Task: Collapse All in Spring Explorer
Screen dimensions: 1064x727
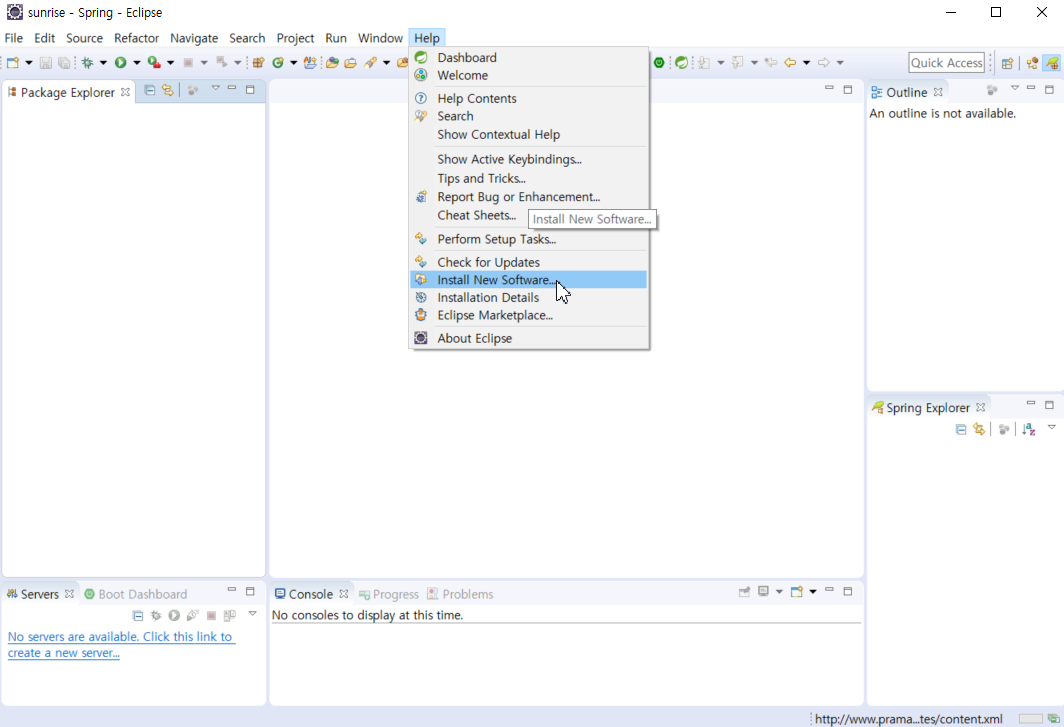Action: coord(961,429)
